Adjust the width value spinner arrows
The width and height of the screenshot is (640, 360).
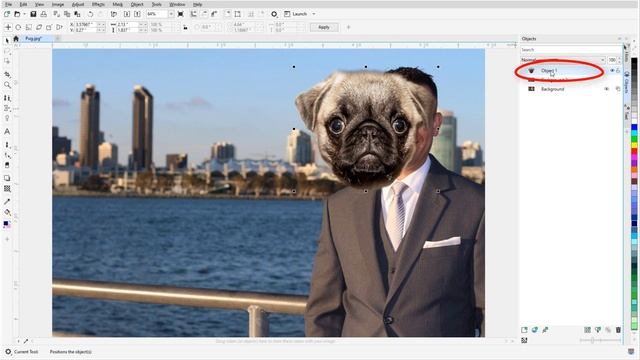(143, 24)
